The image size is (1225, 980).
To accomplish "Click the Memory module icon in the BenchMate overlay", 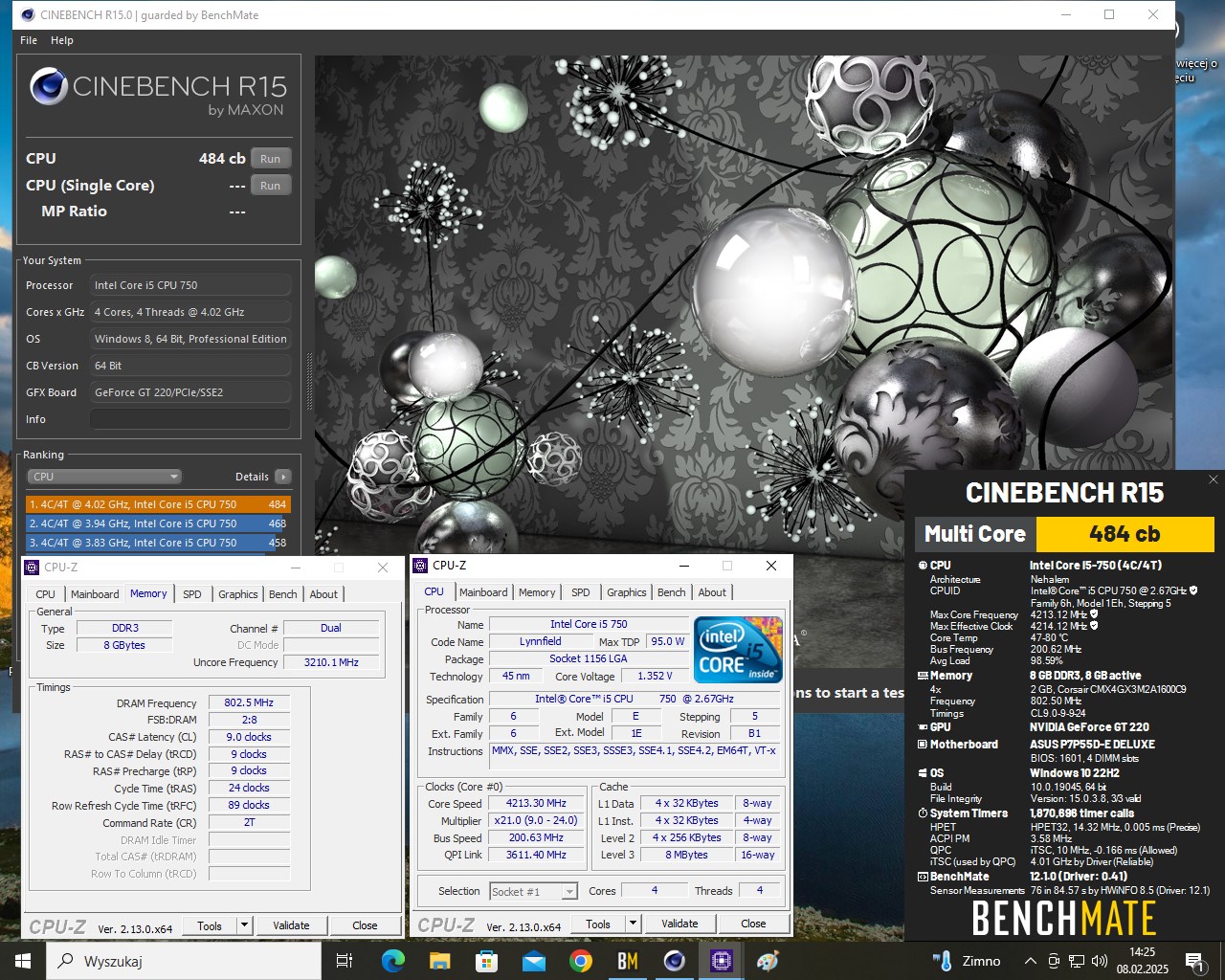I will click(923, 676).
